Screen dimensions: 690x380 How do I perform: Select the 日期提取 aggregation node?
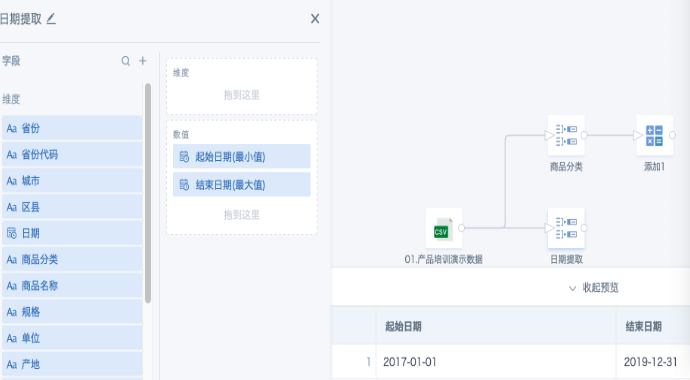pos(566,228)
